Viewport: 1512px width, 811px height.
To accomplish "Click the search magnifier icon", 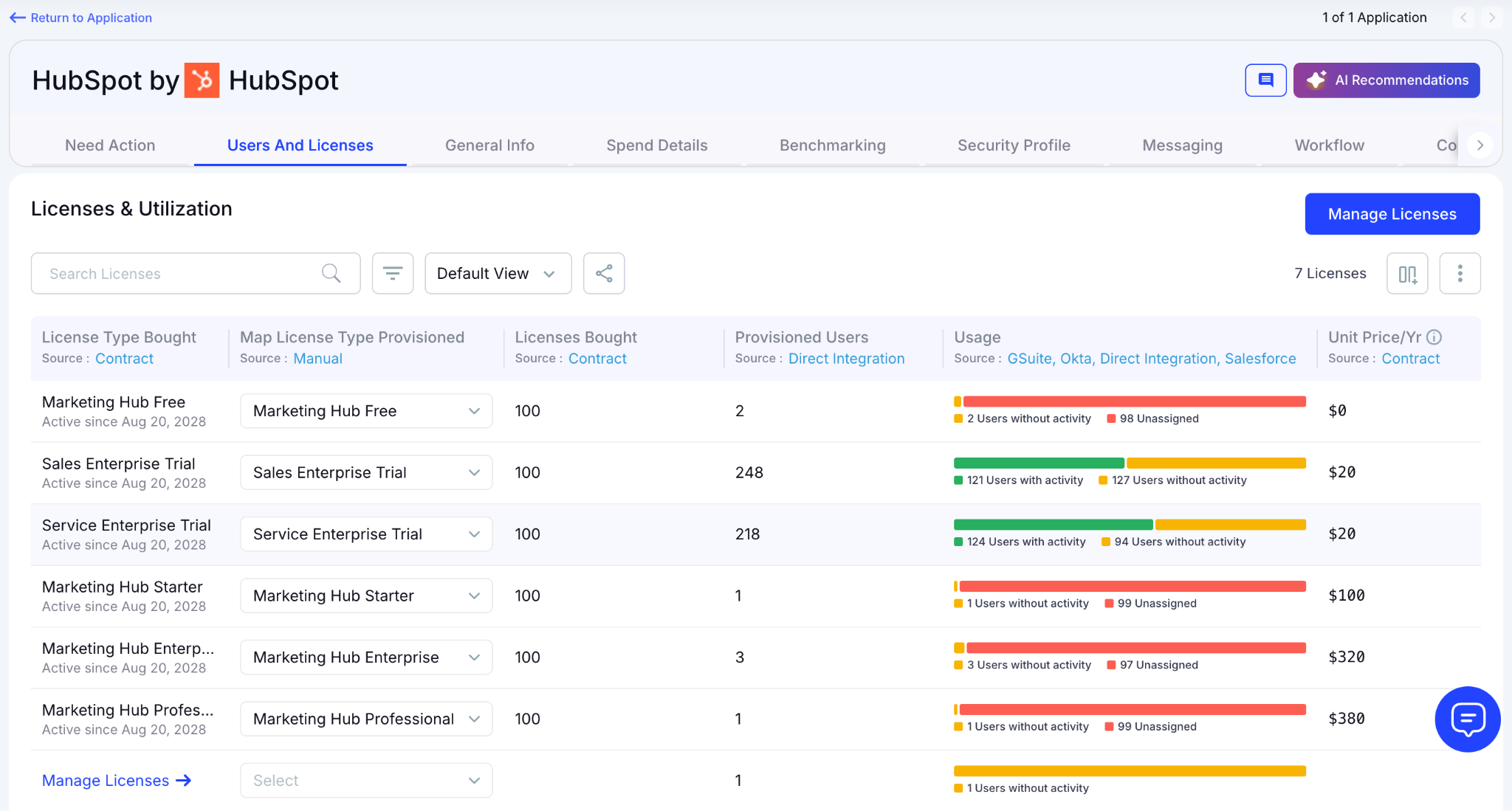I will tap(331, 274).
